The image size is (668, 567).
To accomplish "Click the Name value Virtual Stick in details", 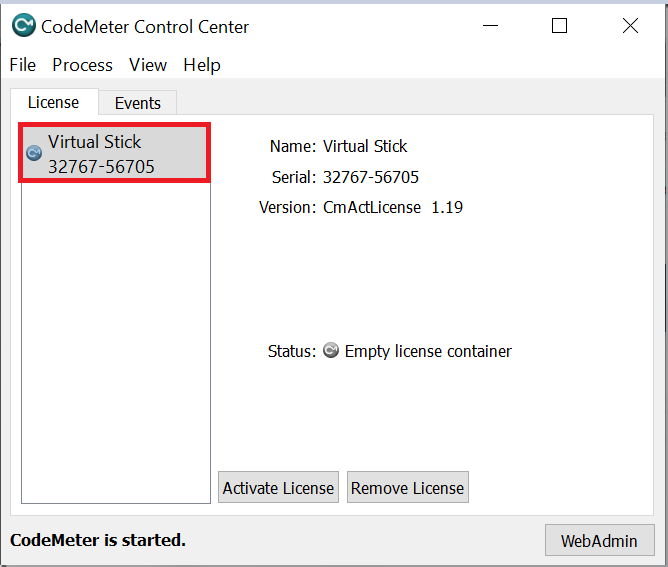I will tap(365, 147).
